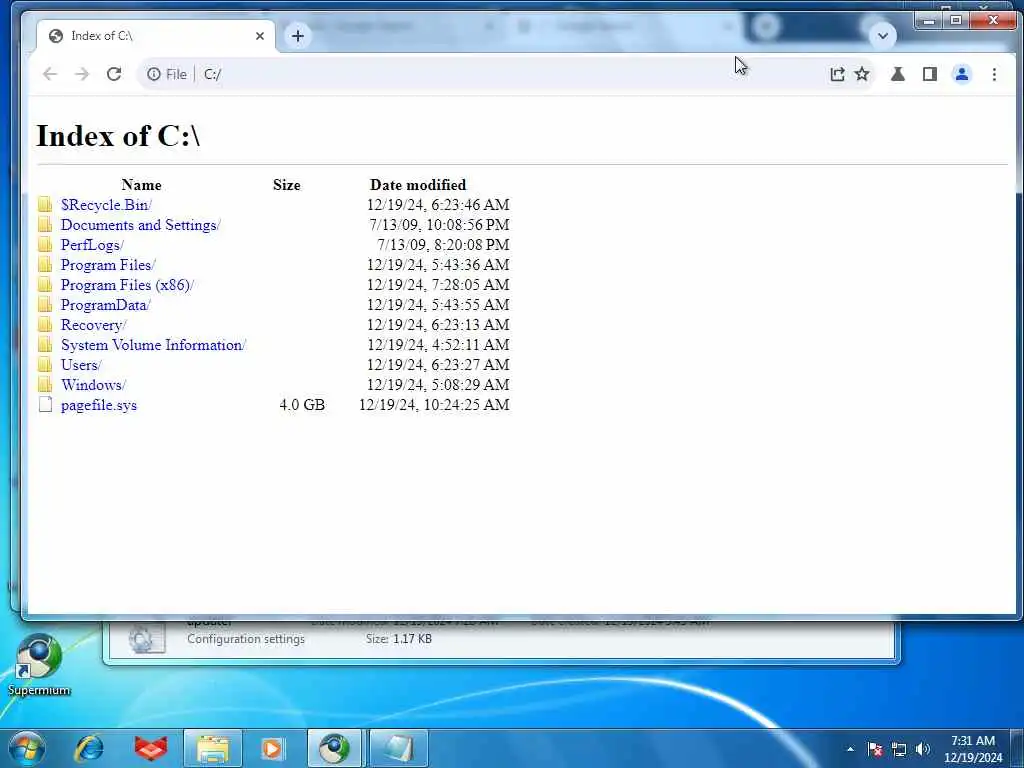
Task: Click the date 7/13/09, 8:20:08 PM
Action: [x=443, y=245]
